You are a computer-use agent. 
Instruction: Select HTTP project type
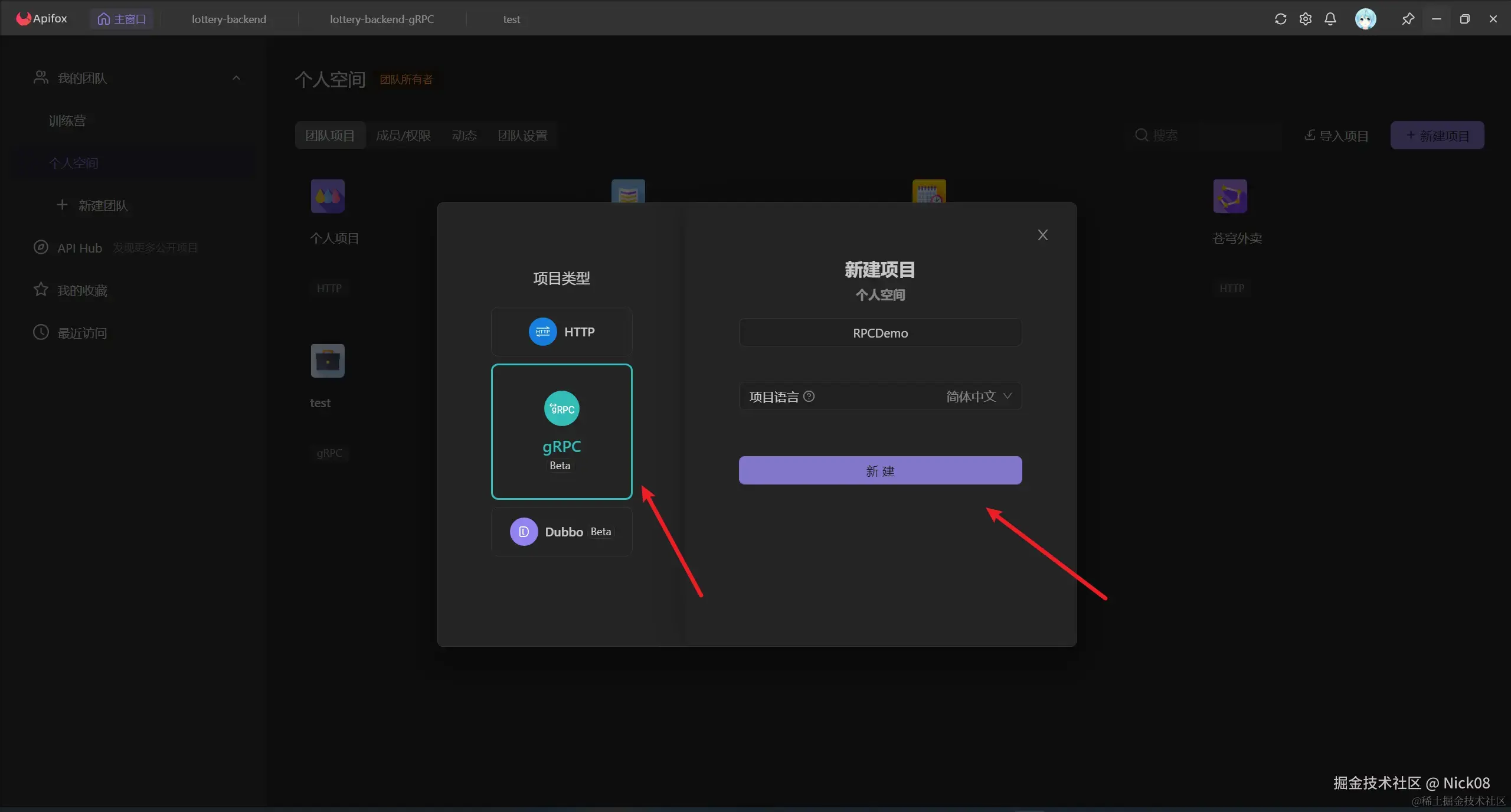click(x=561, y=332)
